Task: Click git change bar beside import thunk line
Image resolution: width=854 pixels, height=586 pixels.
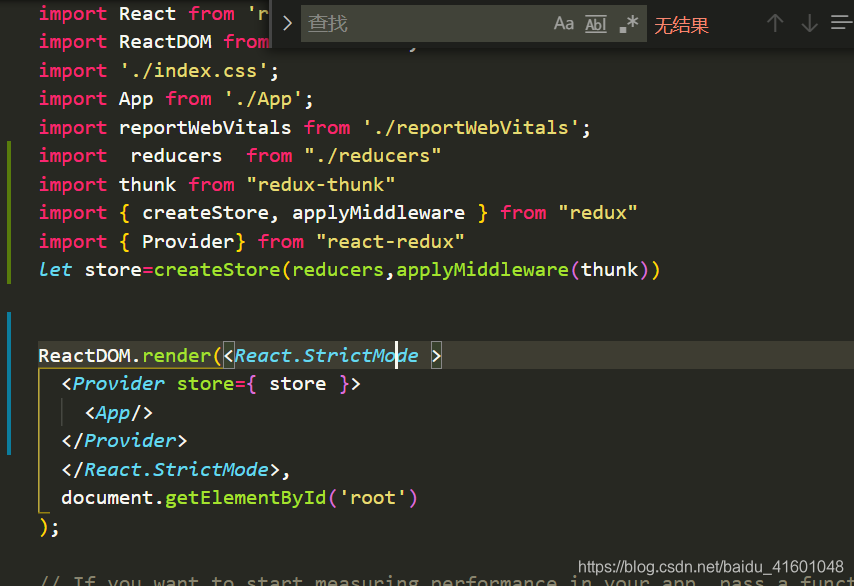Action: tap(8, 184)
